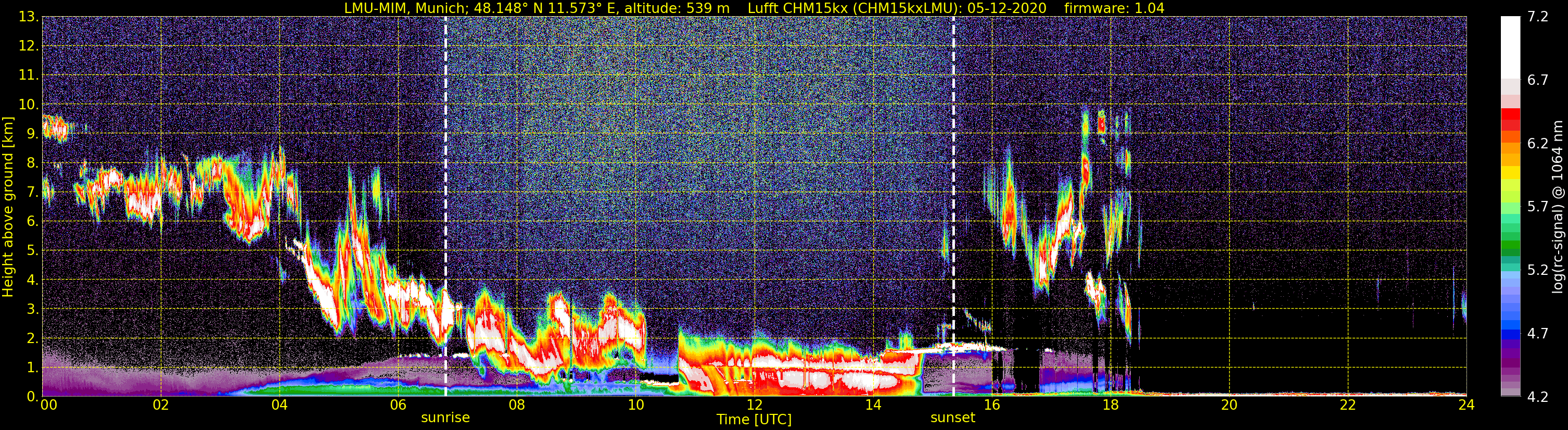The height and width of the screenshot is (430, 1568).
Task: Click the x-axis tick label '14'
Action: click(x=873, y=406)
